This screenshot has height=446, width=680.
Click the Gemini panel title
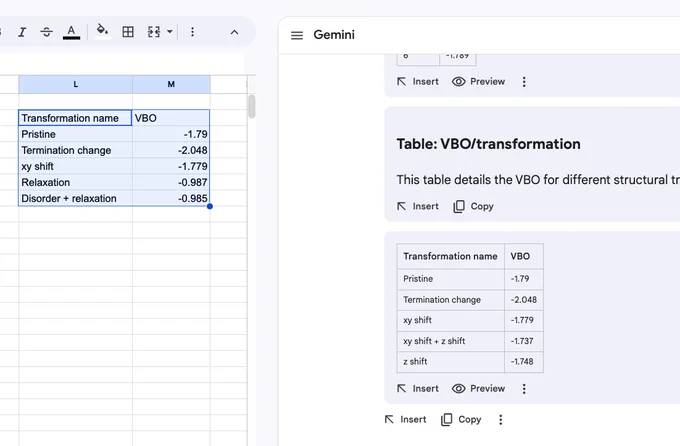point(334,35)
